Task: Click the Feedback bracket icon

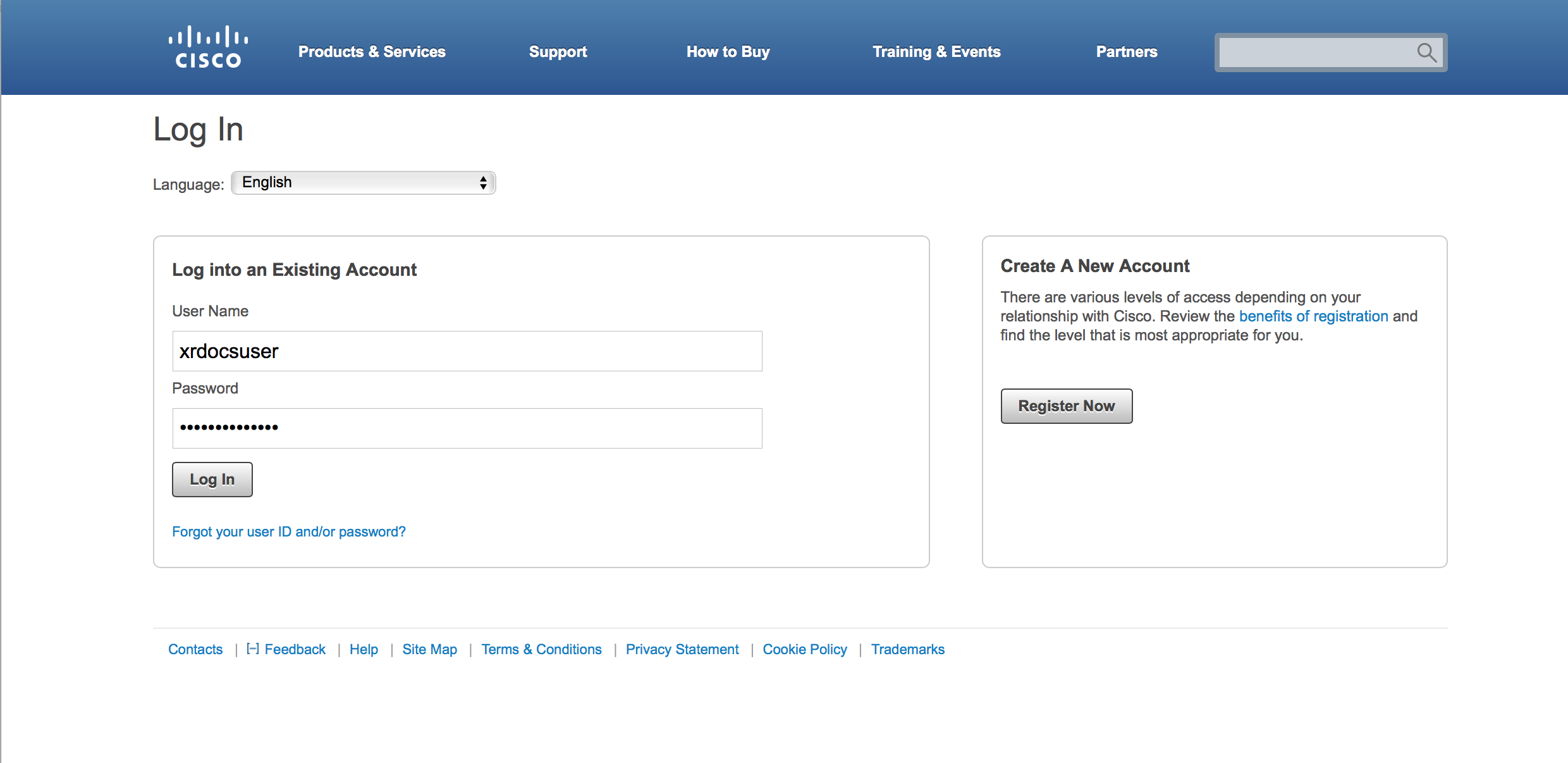Action: tap(252, 648)
